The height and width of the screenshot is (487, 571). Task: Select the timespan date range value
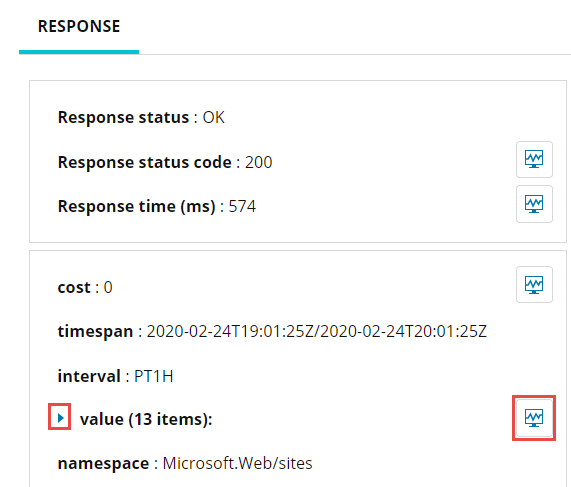click(x=316, y=331)
